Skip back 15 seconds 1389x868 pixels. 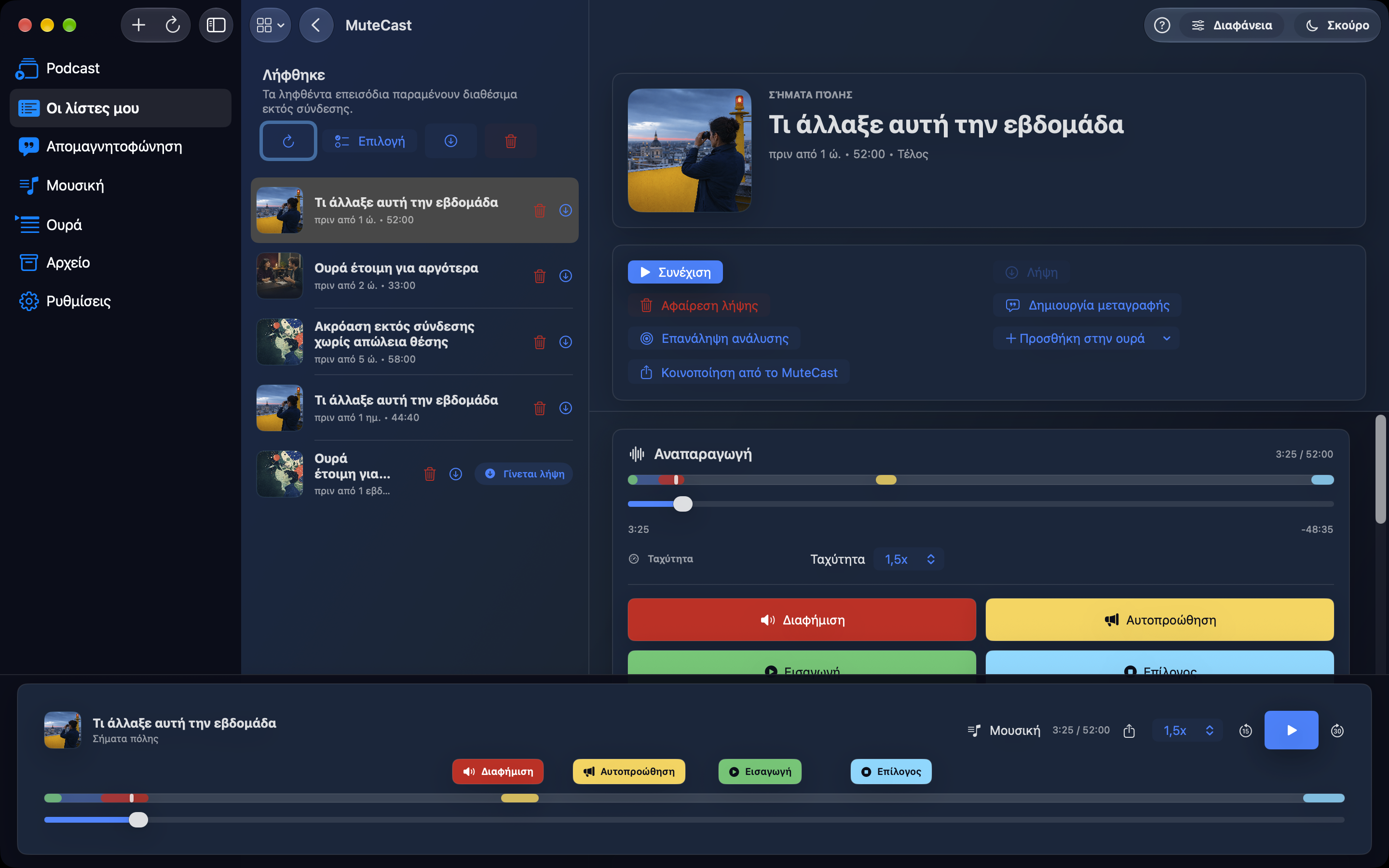pyautogui.click(x=1245, y=730)
